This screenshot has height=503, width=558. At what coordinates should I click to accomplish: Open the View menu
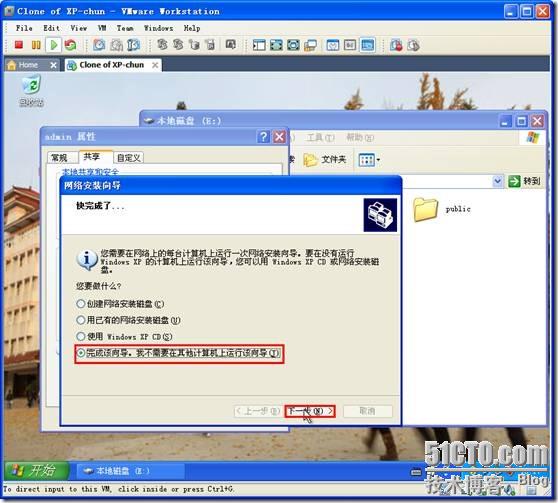coord(79,28)
